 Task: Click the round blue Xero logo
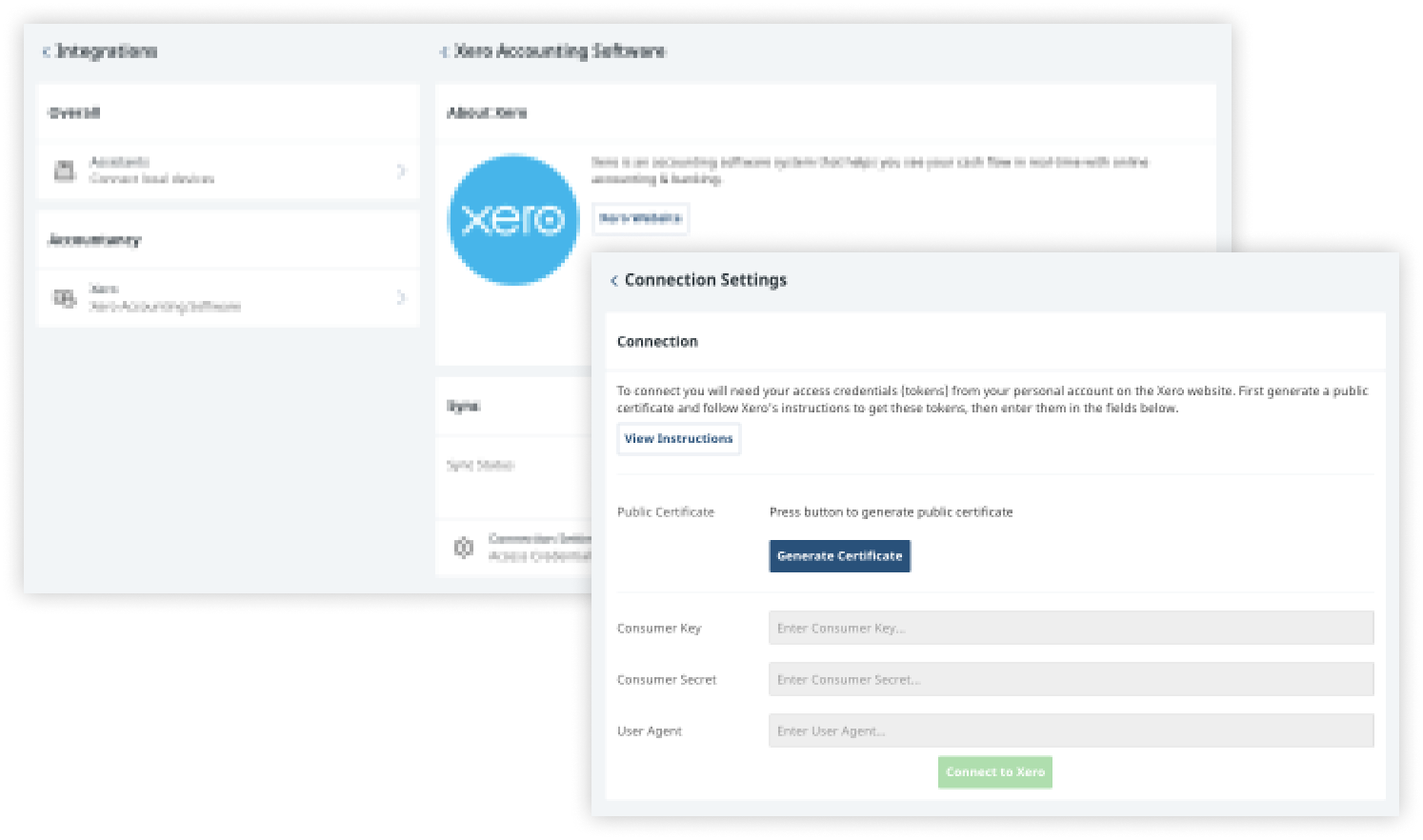pyautogui.click(x=513, y=220)
